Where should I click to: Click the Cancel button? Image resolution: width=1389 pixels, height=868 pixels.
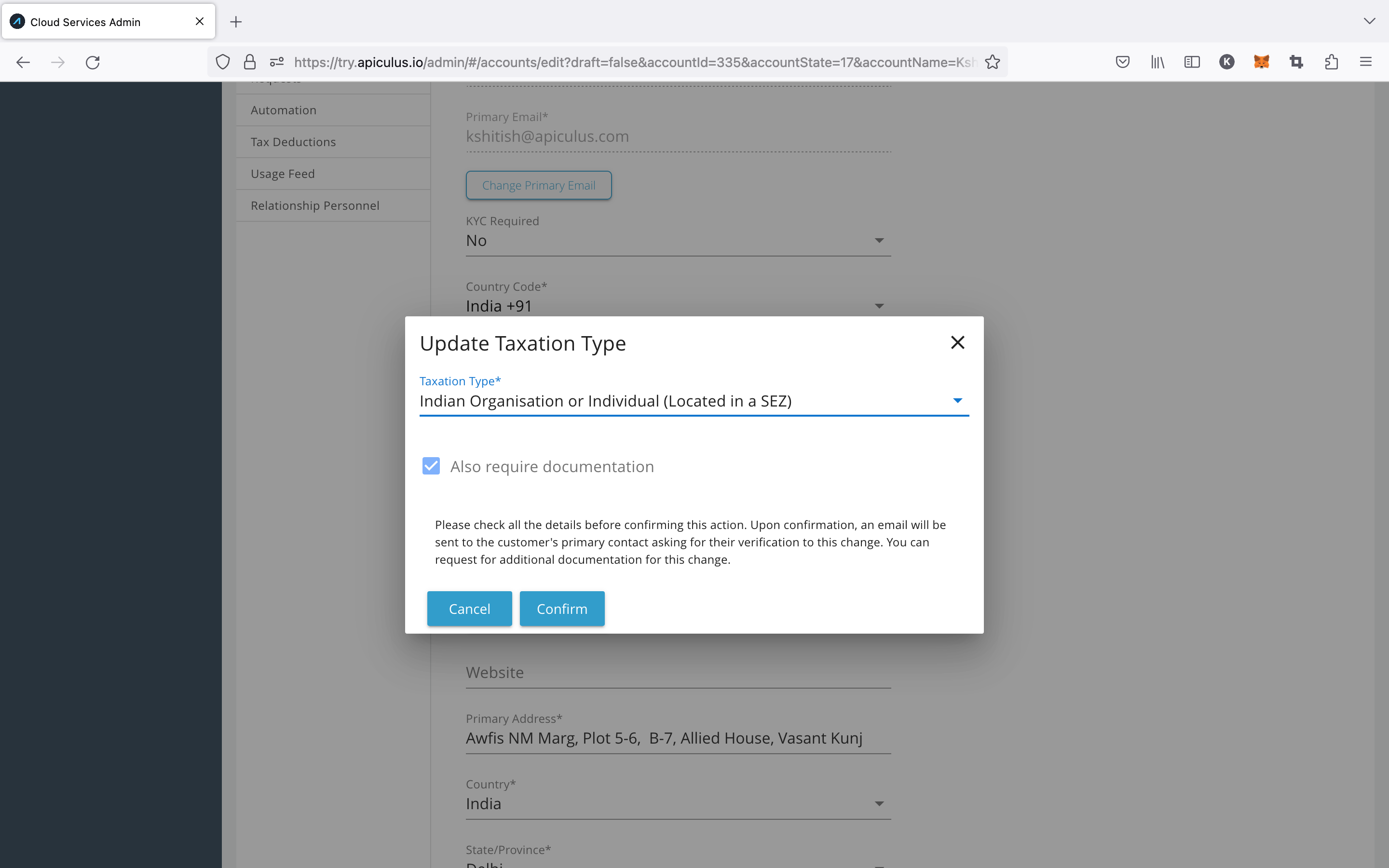pos(469,609)
